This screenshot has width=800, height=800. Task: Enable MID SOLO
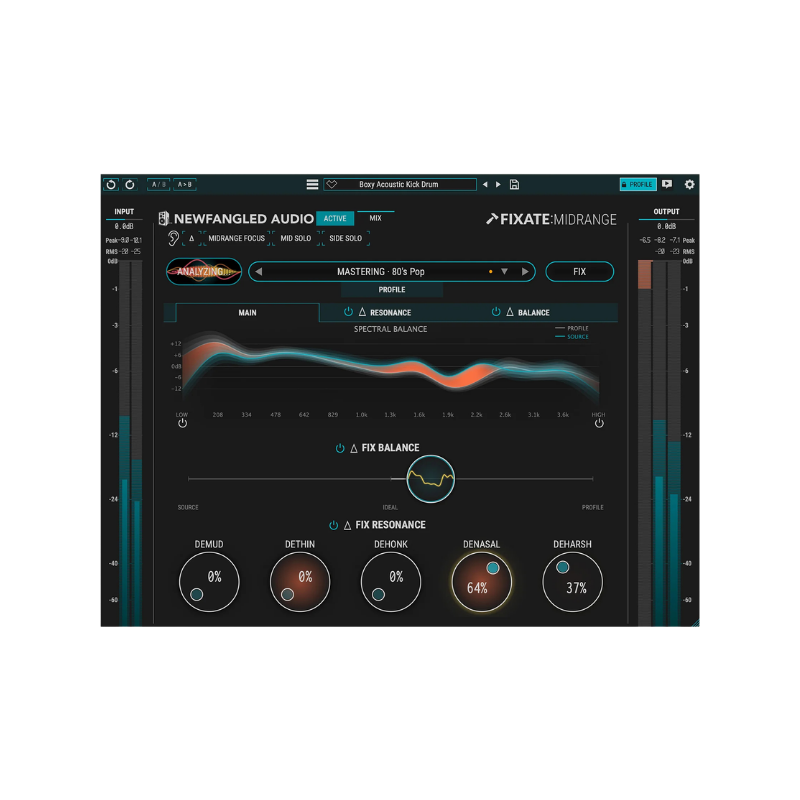[x=295, y=238]
